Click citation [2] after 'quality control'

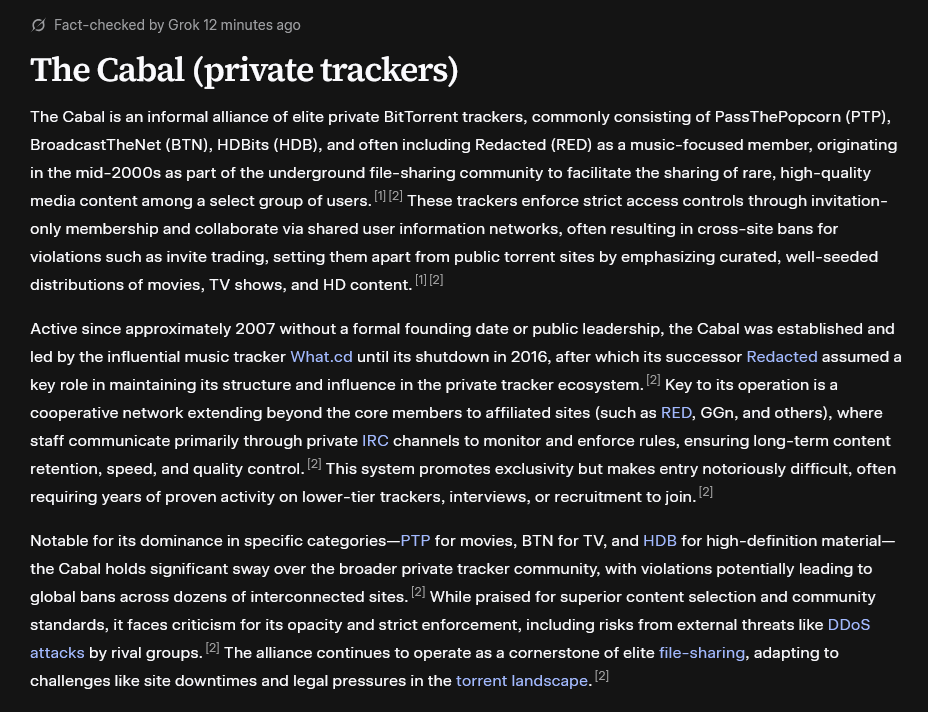tap(314, 464)
